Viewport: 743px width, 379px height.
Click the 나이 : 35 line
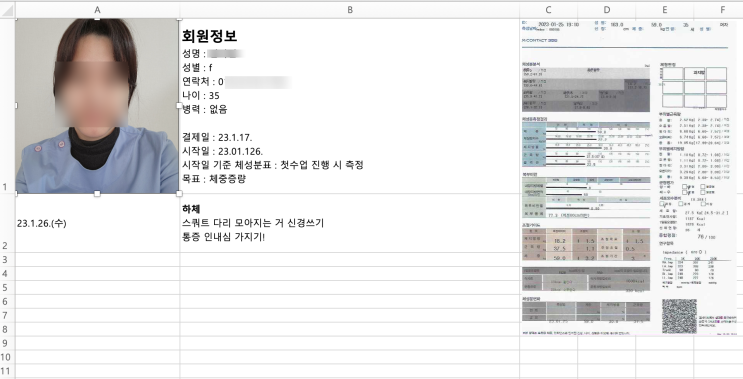pyautogui.click(x=201, y=96)
